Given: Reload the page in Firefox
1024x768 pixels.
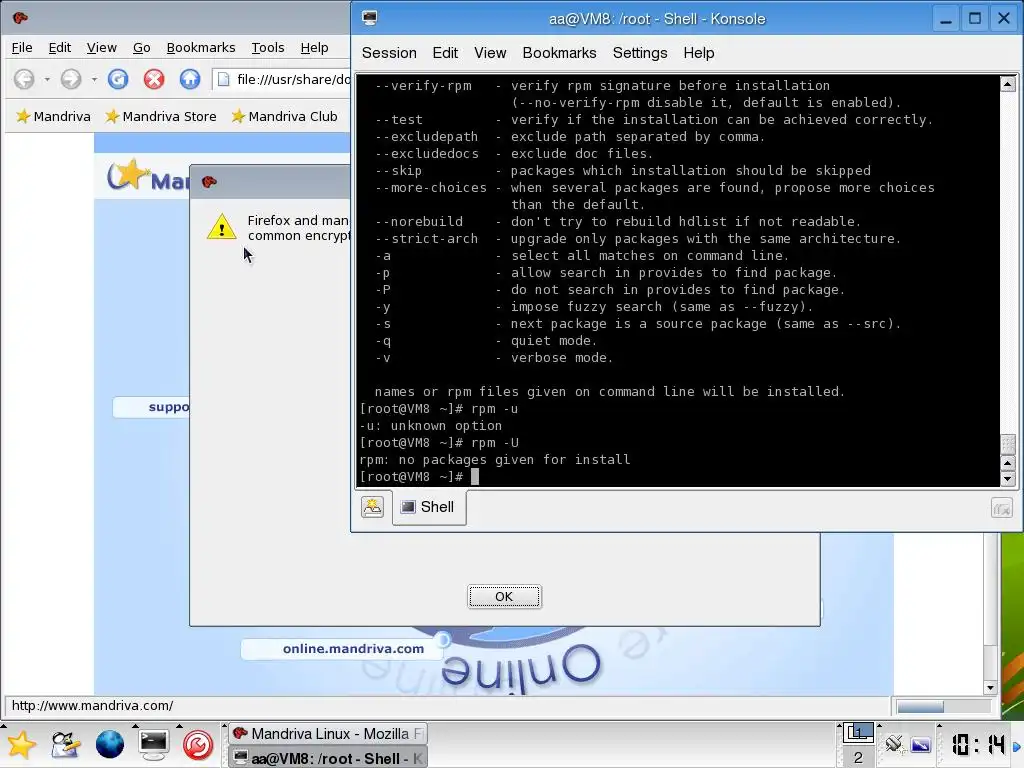Looking at the screenshot, I should (x=118, y=79).
